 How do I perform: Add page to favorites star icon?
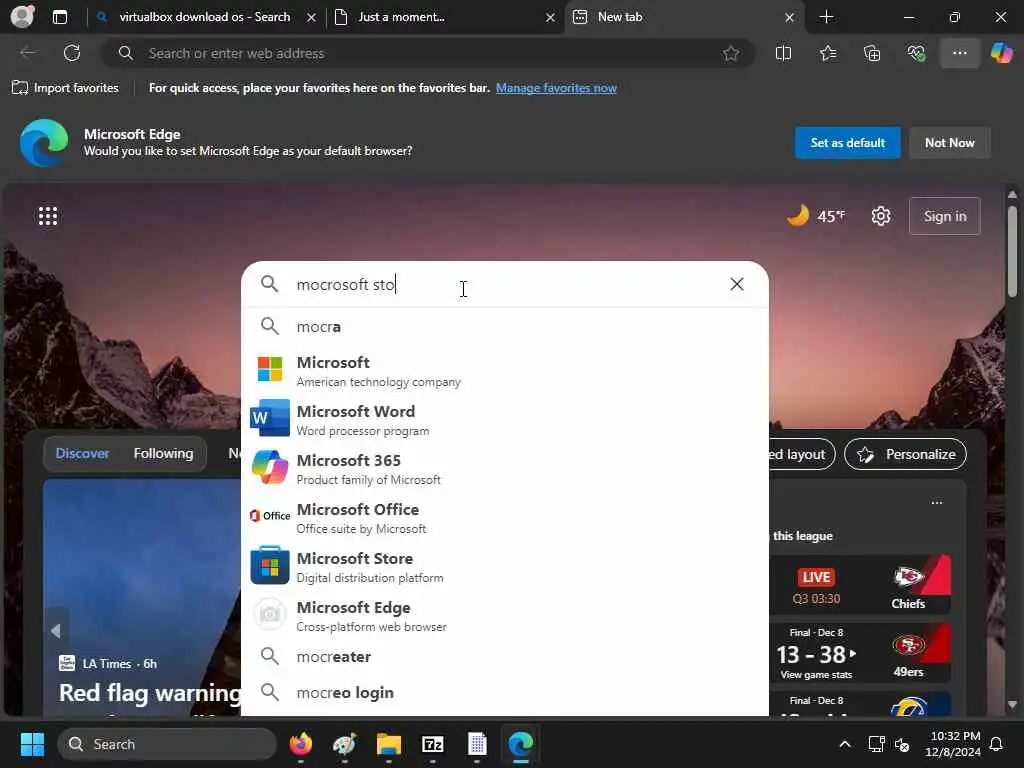pos(731,53)
